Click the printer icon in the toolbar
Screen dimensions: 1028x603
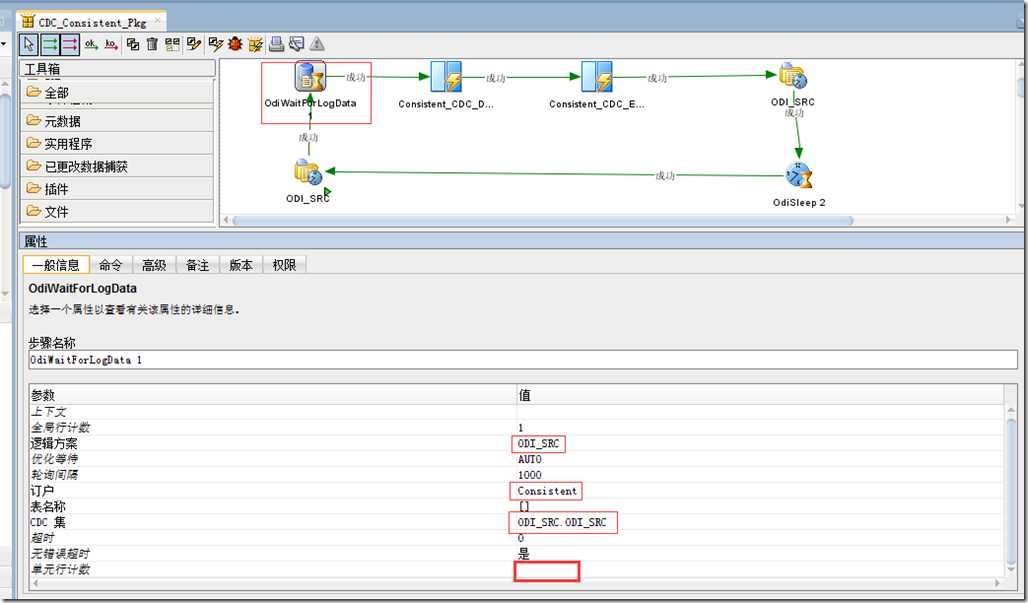click(x=277, y=45)
